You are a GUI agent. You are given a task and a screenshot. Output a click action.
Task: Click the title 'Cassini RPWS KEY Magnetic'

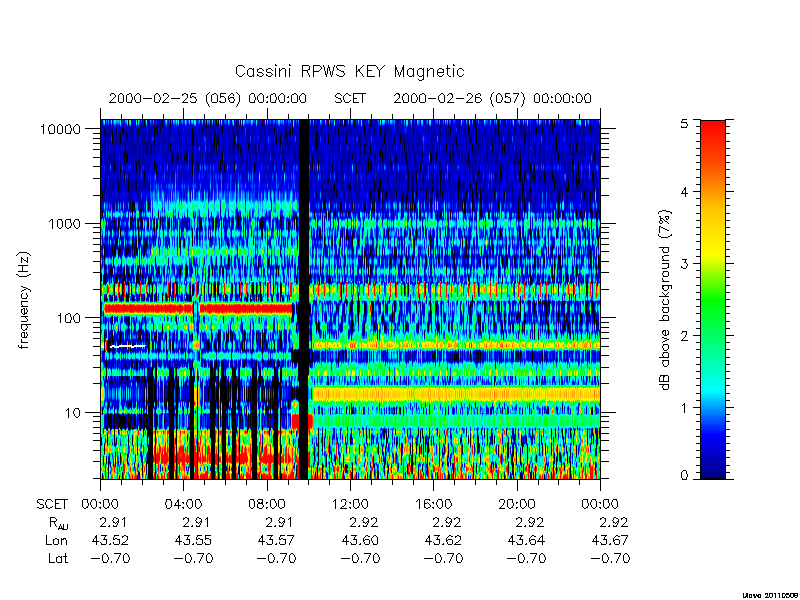pyautogui.click(x=349, y=71)
